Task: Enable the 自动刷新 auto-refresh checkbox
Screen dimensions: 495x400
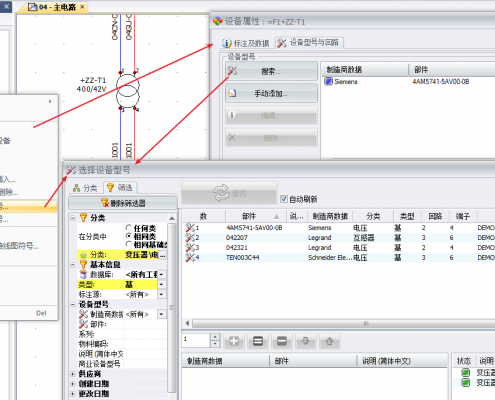Action: click(x=284, y=199)
